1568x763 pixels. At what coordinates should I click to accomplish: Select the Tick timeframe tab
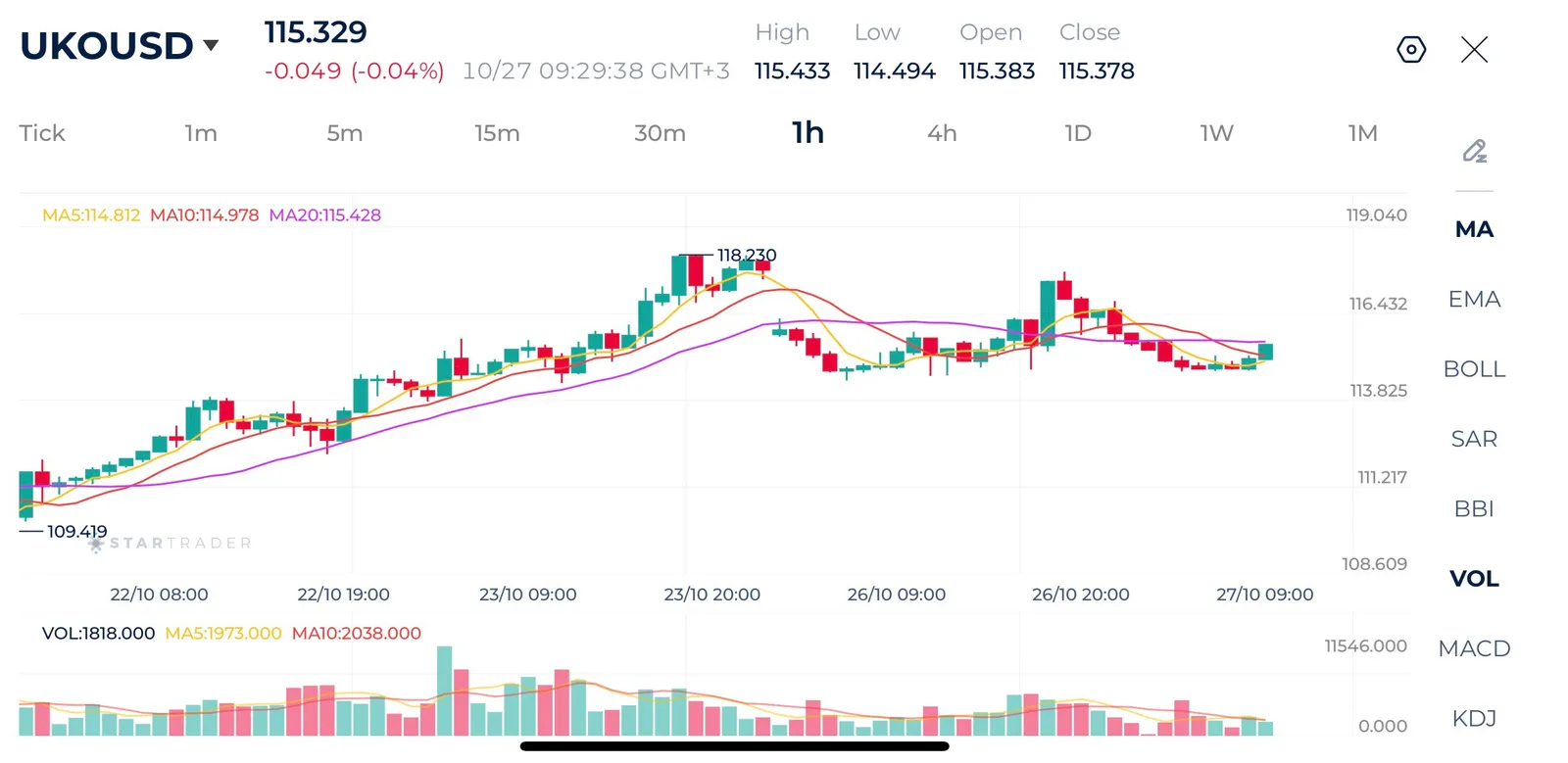42,133
